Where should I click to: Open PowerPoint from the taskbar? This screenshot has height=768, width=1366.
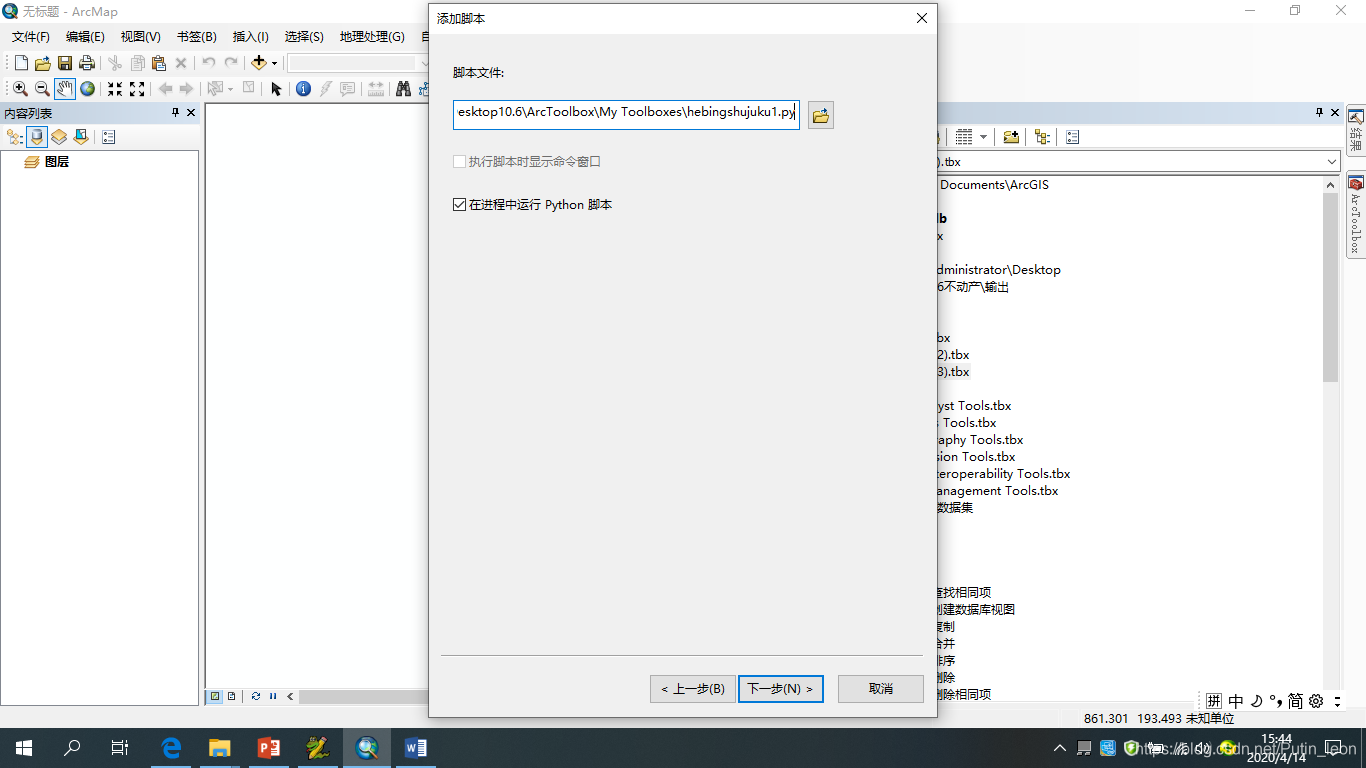(269, 747)
